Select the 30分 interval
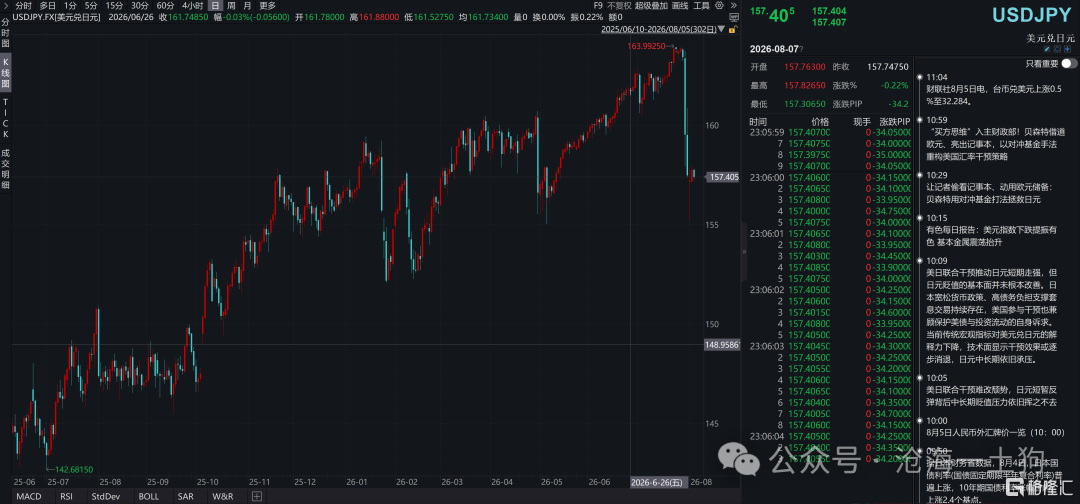This screenshot has height=504, width=1080. click(140, 6)
